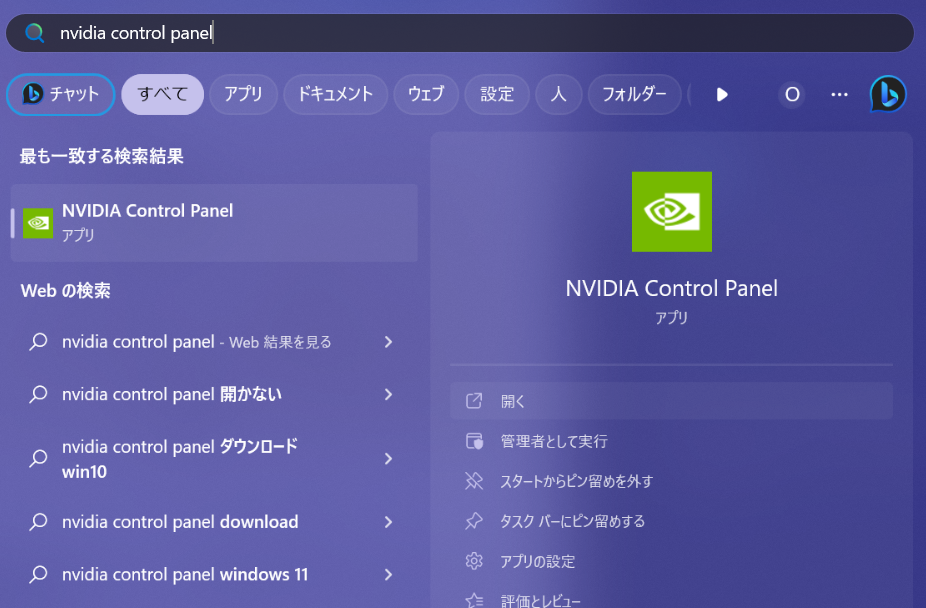Screen dimensions: 926x608
Task: Switch to the アプリ filter tab
Action: pos(243,94)
